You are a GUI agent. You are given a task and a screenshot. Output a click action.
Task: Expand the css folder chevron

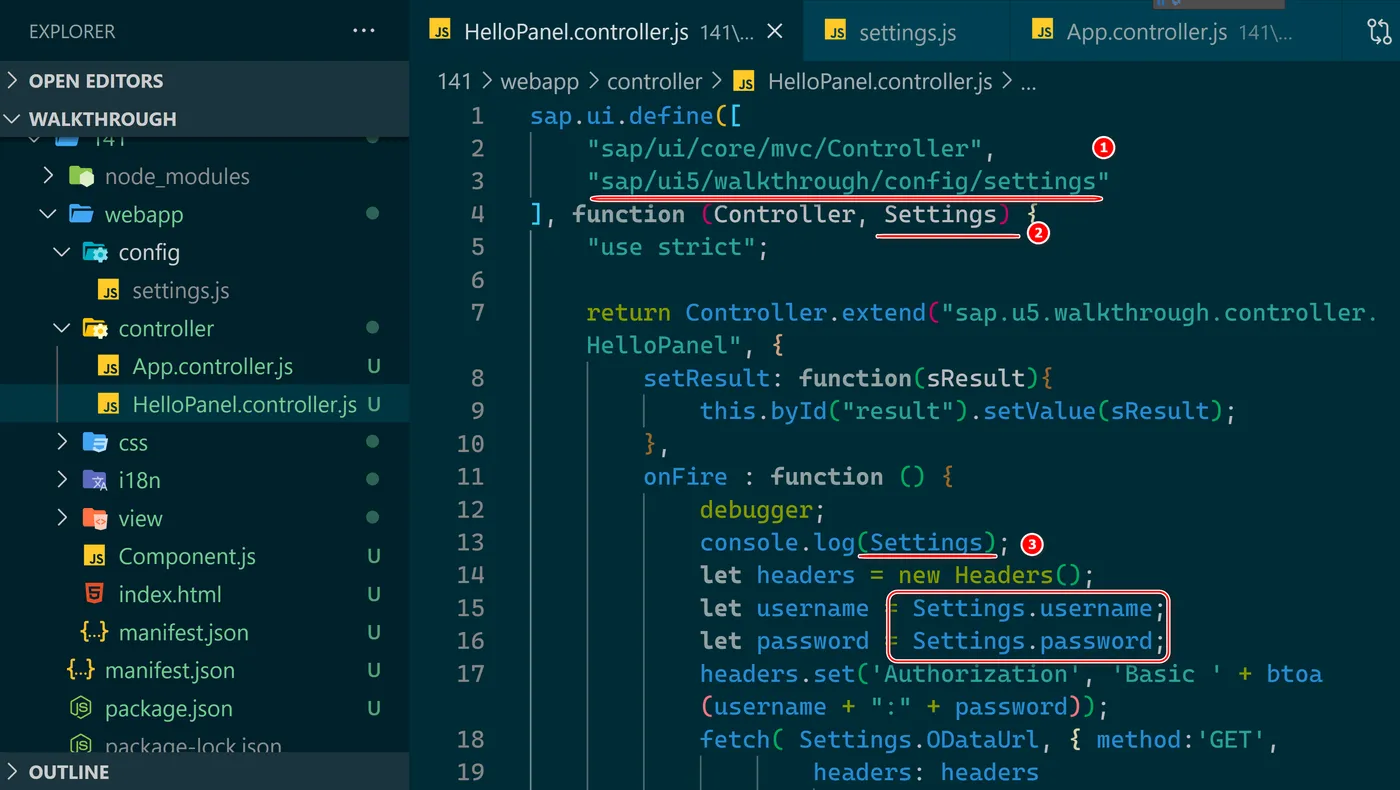point(62,443)
